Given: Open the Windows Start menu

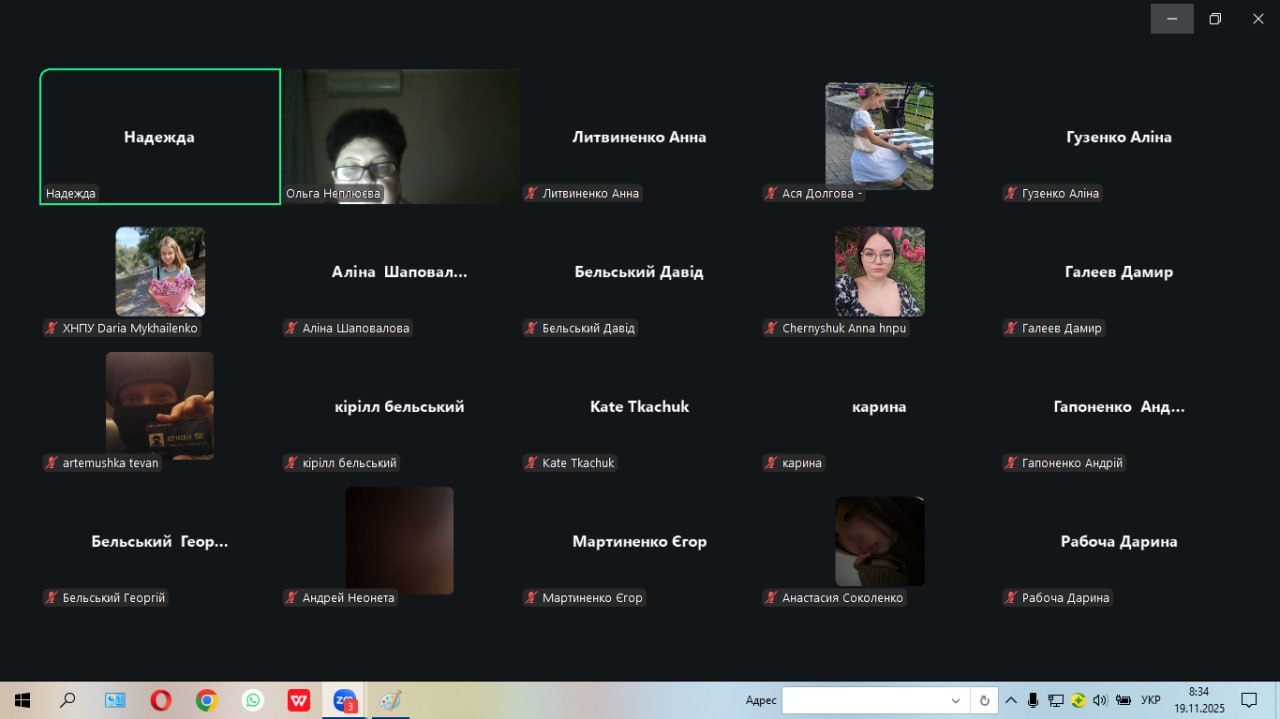Looking at the screenshot, I should pyautogui.click(x=22, y=700).
